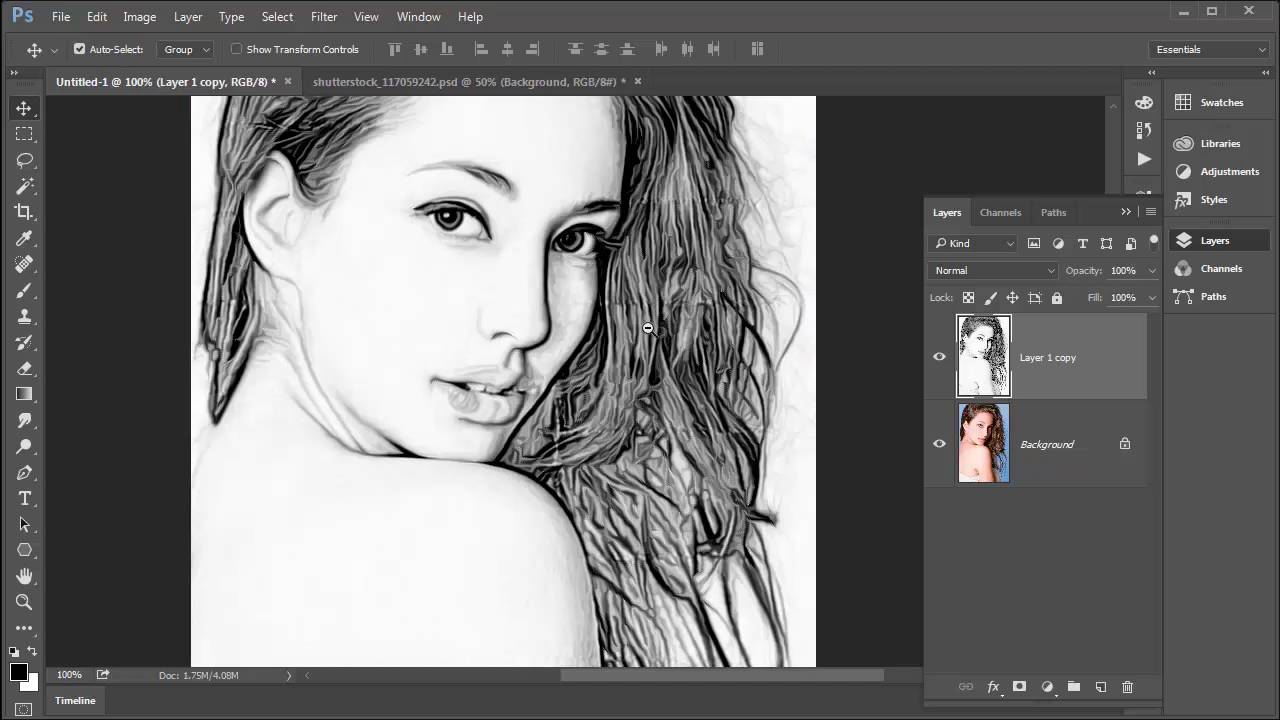Image resolution: width=1280 pixels, height=720 pixels.
Task: Click the Layer 1 copy thumbnail
Action: coord(984,356)
